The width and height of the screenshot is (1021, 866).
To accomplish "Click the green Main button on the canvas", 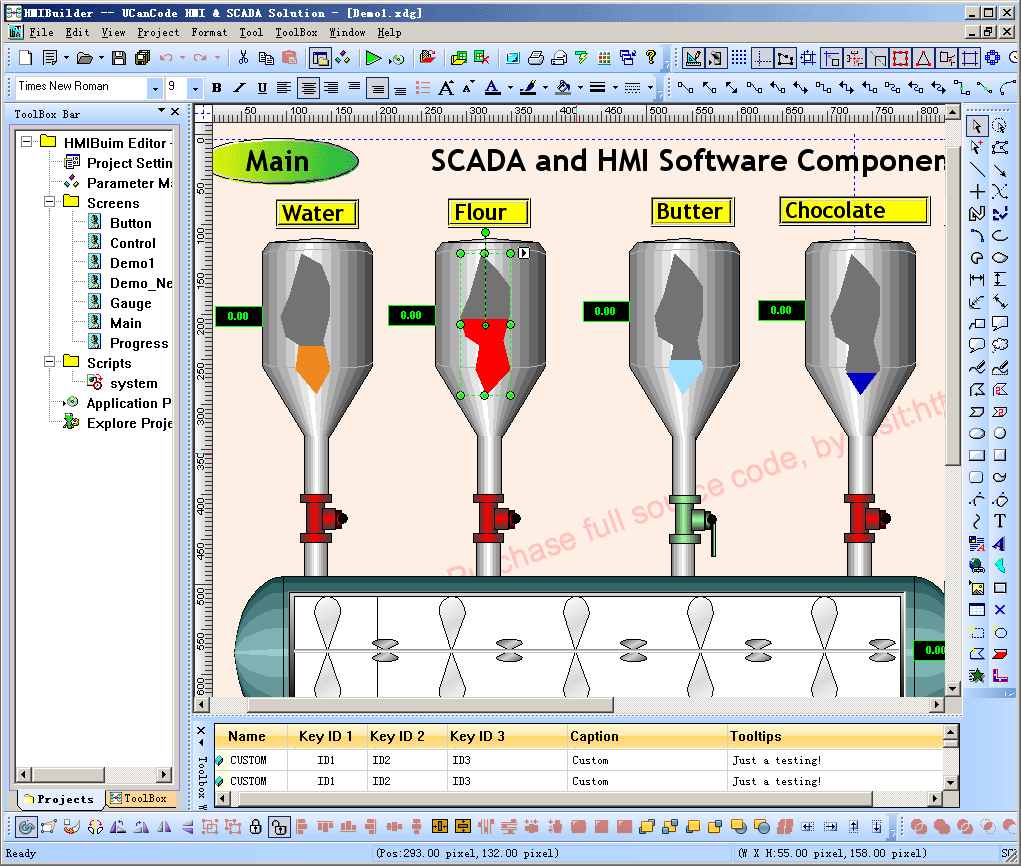I will click(283, 160).
